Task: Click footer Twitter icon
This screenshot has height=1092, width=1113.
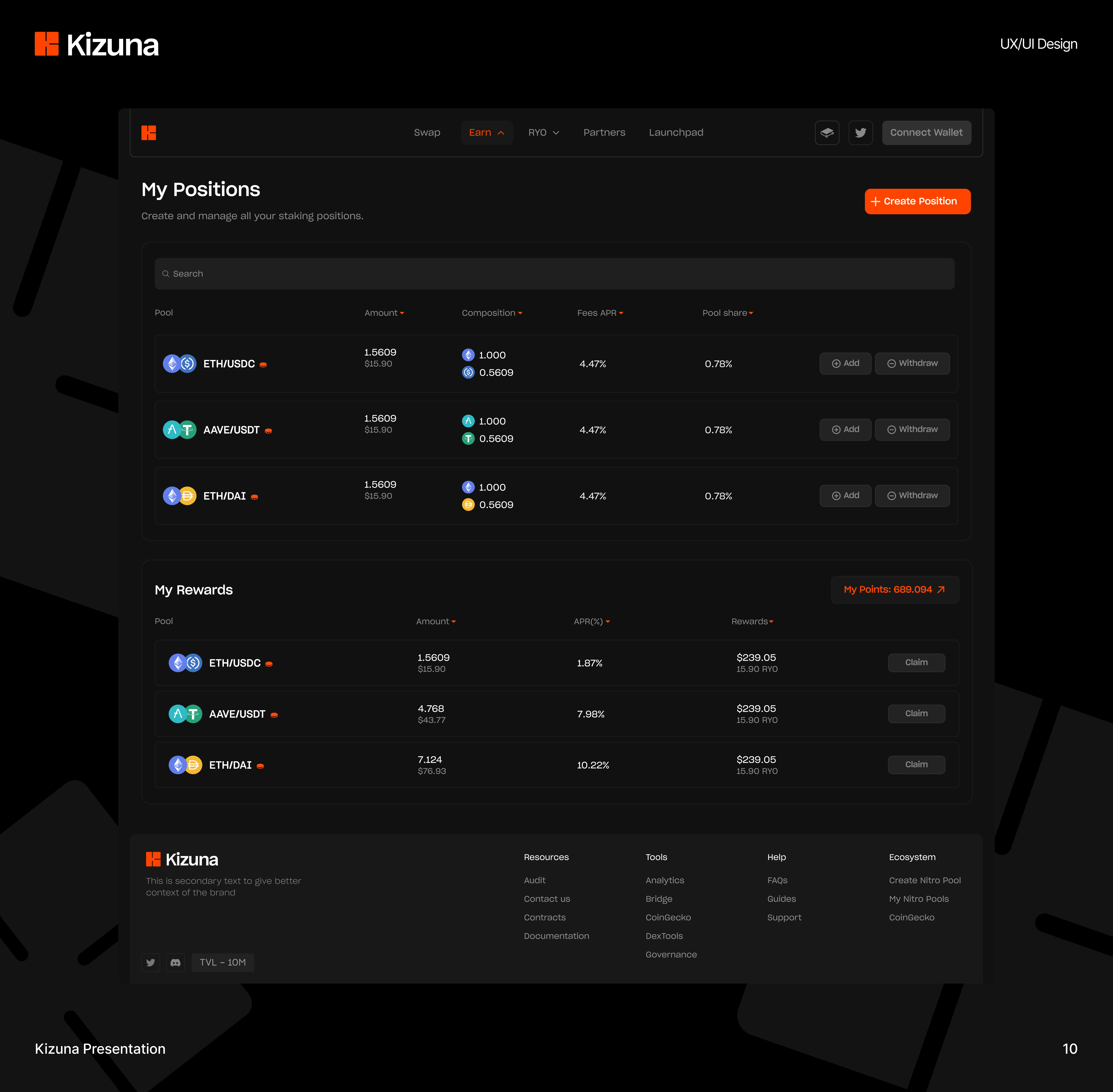Action: [x=151, y=962]
